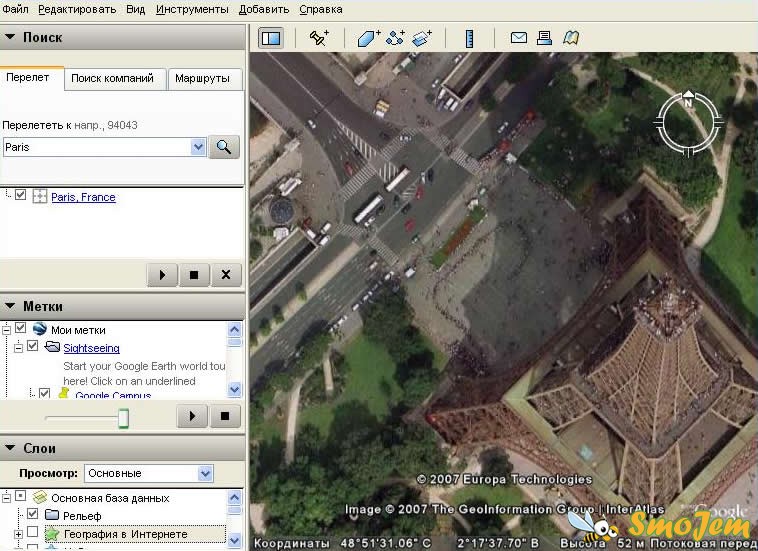758x551 pixels.
Task: Open the Инструменты menu
Action: (x=192, y=9)
